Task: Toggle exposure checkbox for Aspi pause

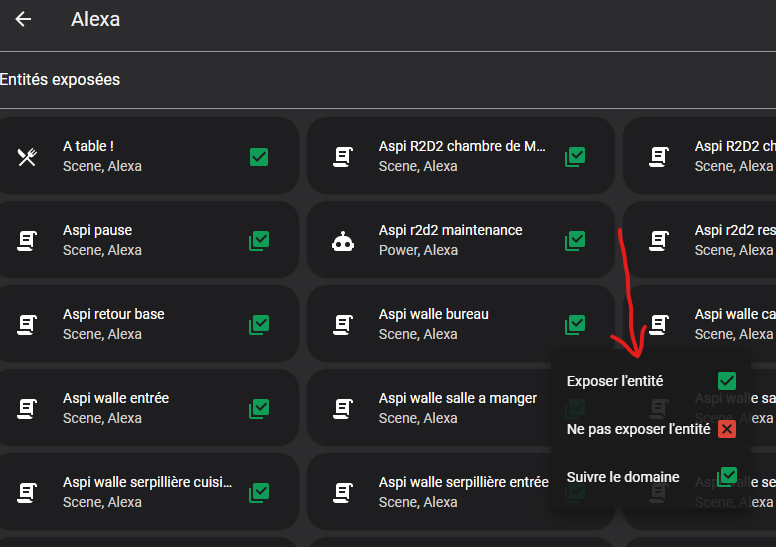Action: pos(259,241)
